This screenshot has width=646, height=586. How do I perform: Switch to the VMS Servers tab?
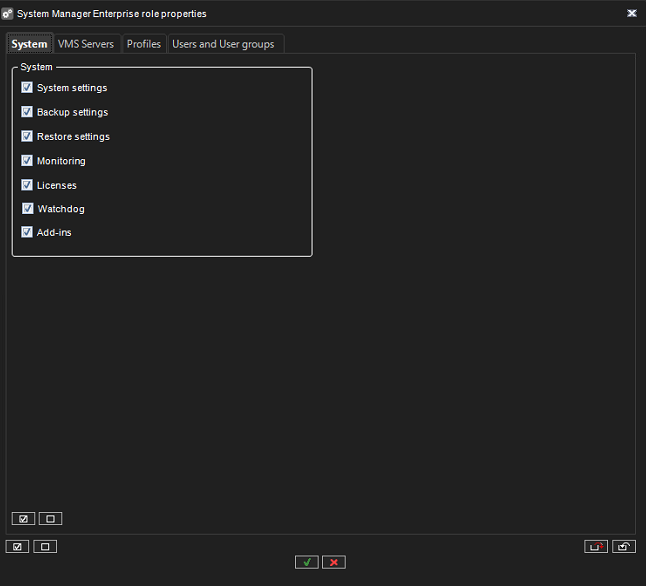tap(86, 44)
